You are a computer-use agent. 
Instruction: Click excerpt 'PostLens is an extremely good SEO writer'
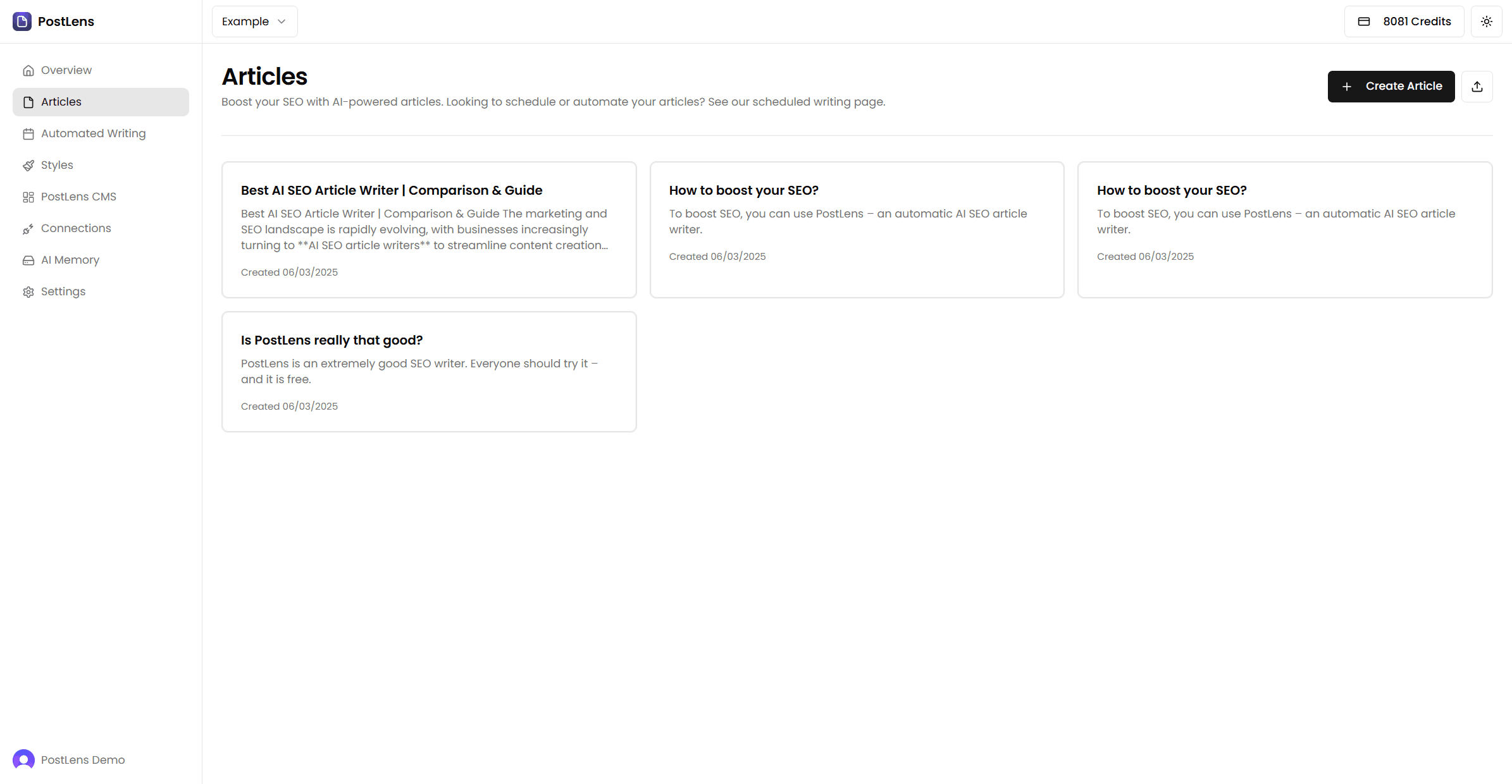click(x=419, y=371)
